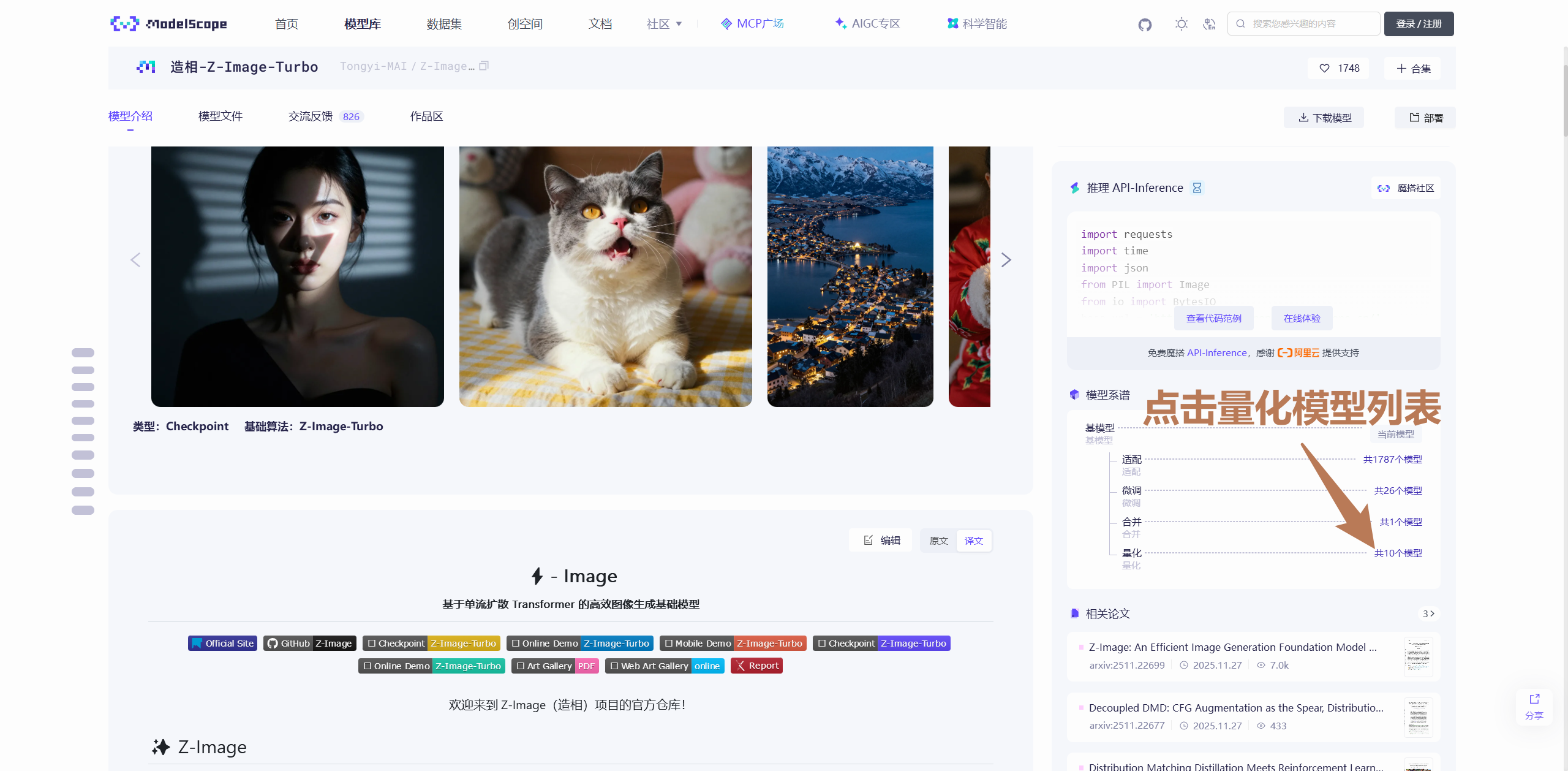The width and height of the screenshot is (1568, 771).
Task: Open the 文档 menu item
Action: click(600, 24)
